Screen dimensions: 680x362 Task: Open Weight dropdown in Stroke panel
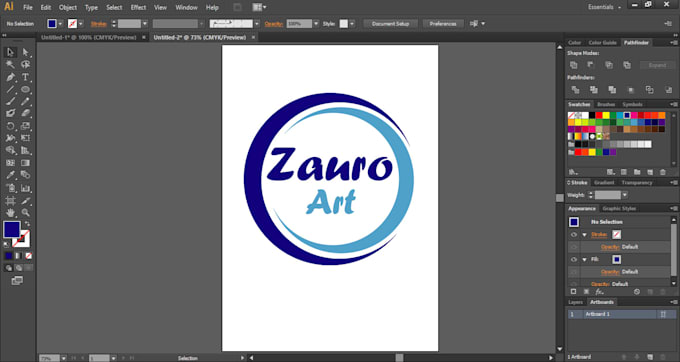click(624, 195)
